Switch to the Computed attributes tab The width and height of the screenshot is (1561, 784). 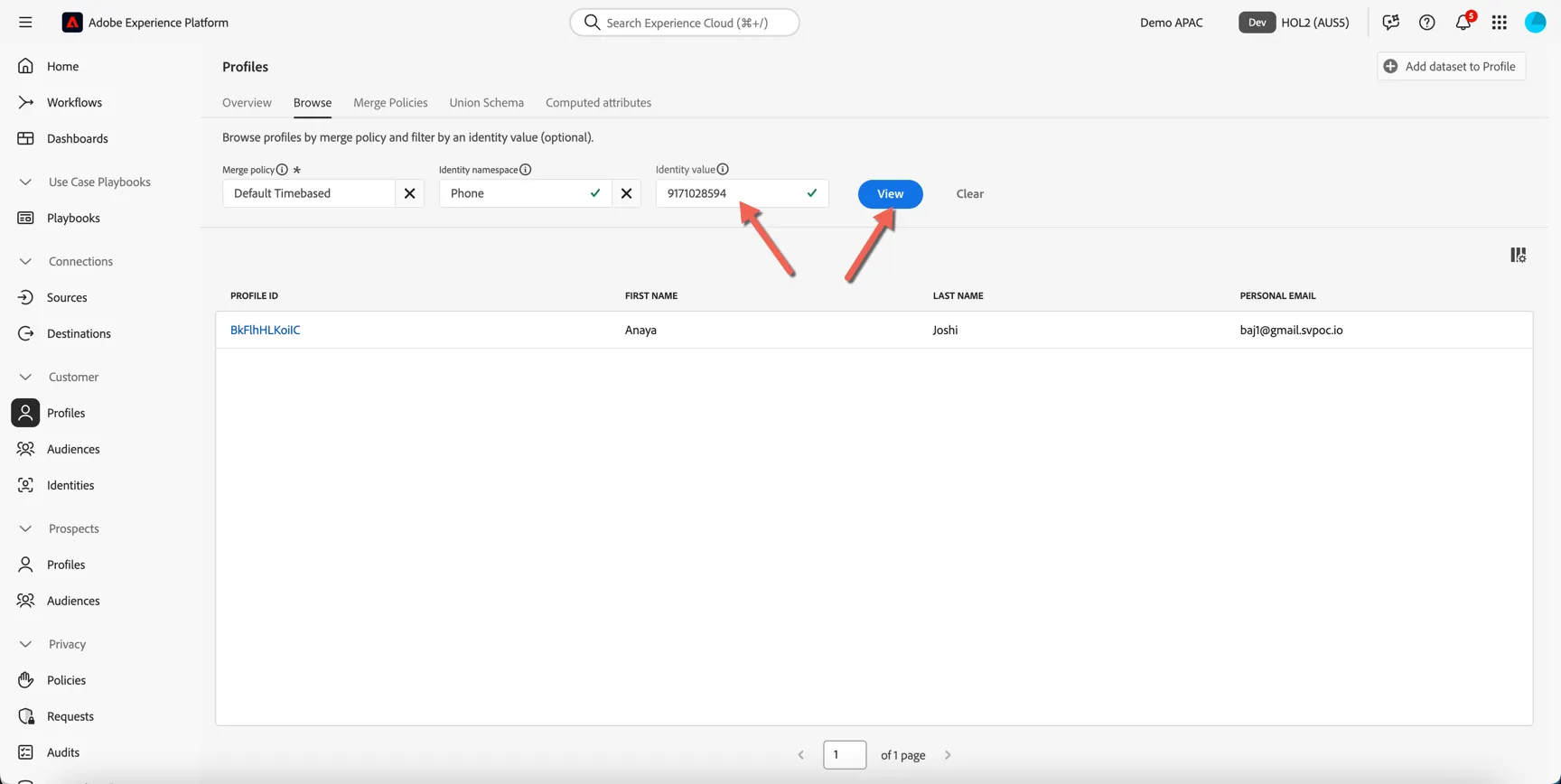click(x=598, y=102)
